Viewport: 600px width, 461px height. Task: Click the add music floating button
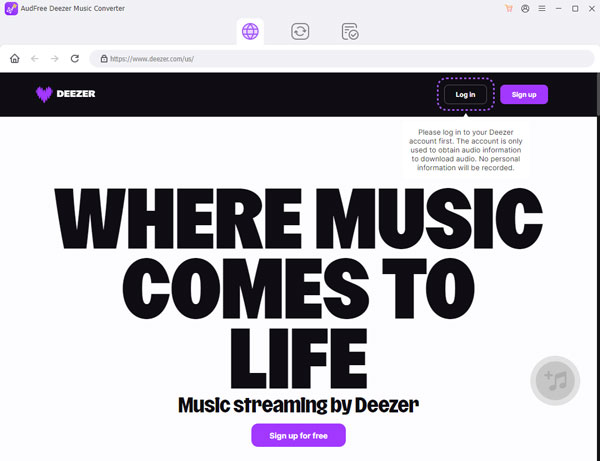click(x=555, y=381)
